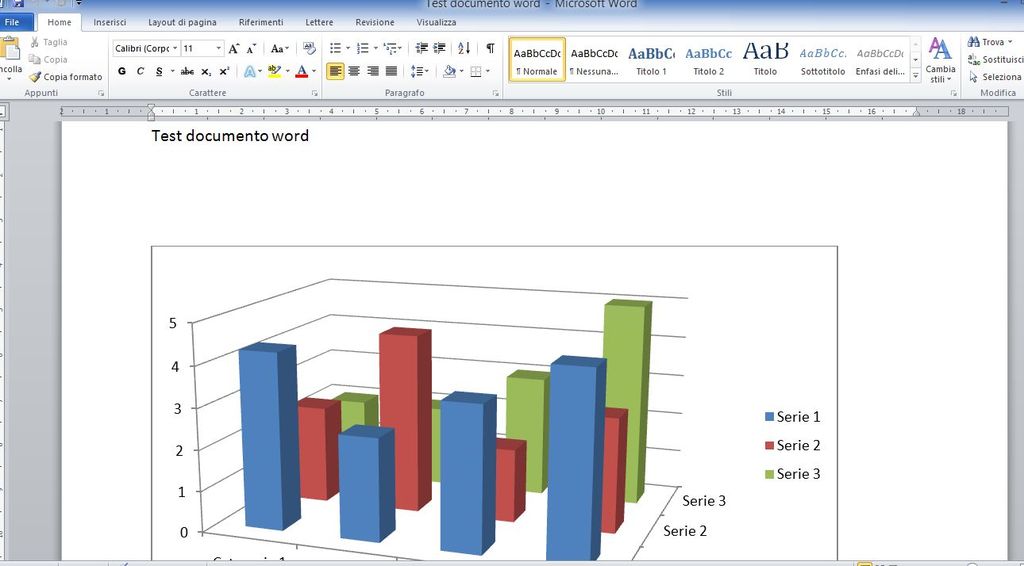The width and height of the screenshot is (1024, 566).
Task: Click the Cambia stili button
Action: coord(940,60)
